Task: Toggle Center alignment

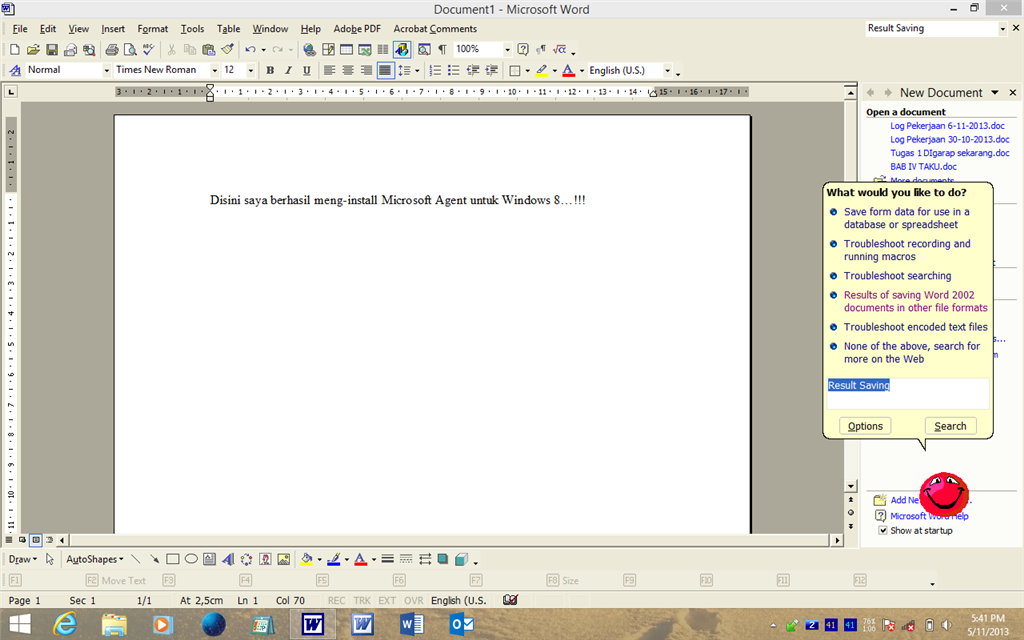Action: point(348,71)
